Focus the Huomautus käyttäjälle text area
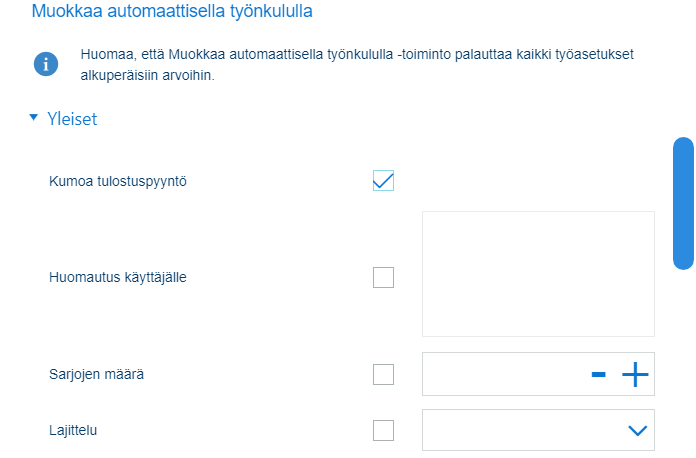This screenshot has height=458, width=696. tap(538, 274)
